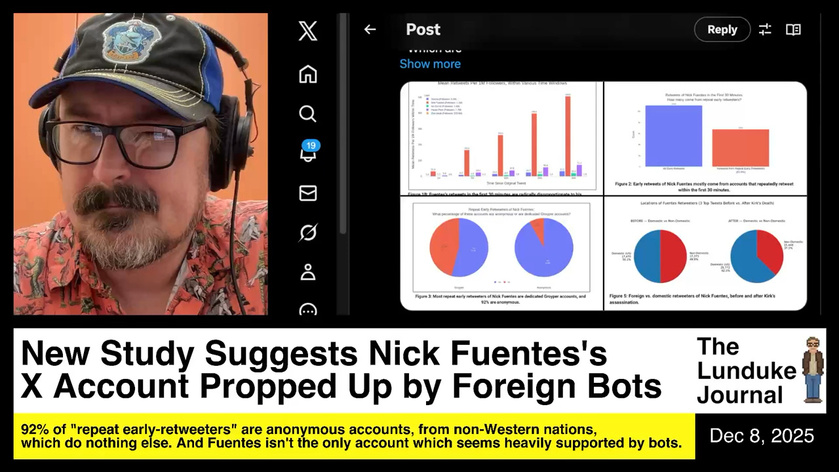839x472 pixels.
Task: Click the More ellipsis circle icon
Action: (308, 309)
